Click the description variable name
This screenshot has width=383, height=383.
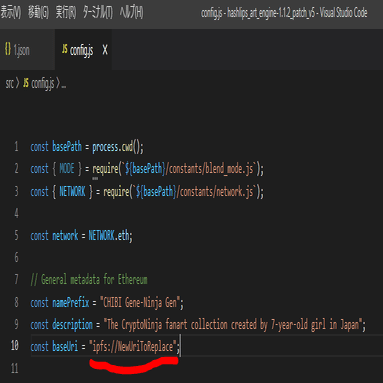coord(72,324)
